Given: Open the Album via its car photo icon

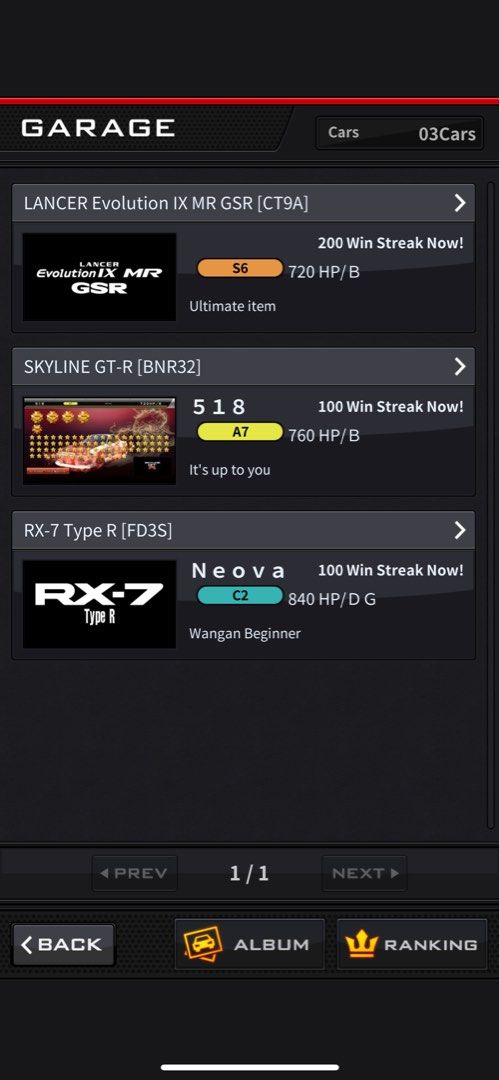Looking at the screenshot, I should [x=202, y=944].
